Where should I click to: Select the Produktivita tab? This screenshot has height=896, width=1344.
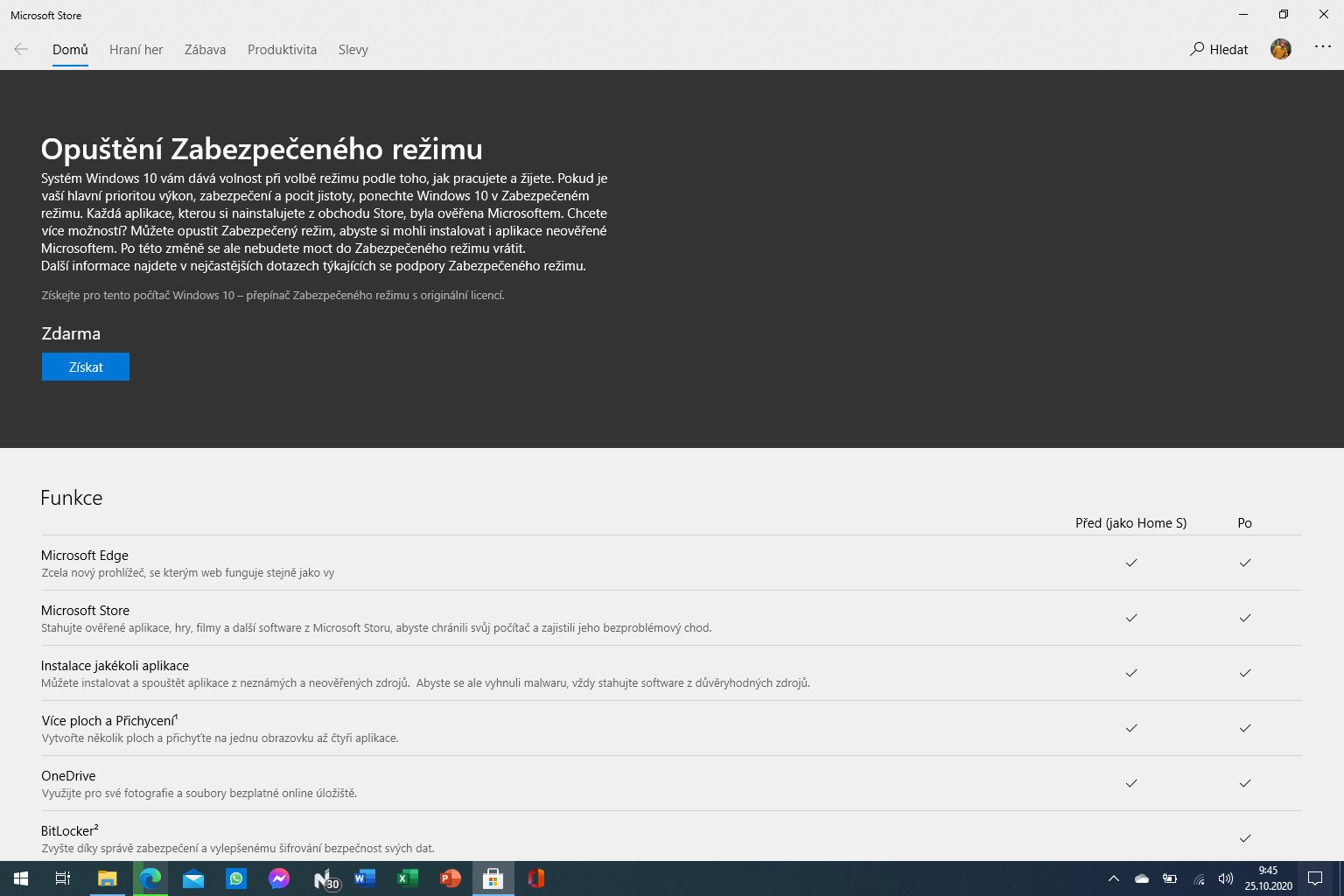282,50
